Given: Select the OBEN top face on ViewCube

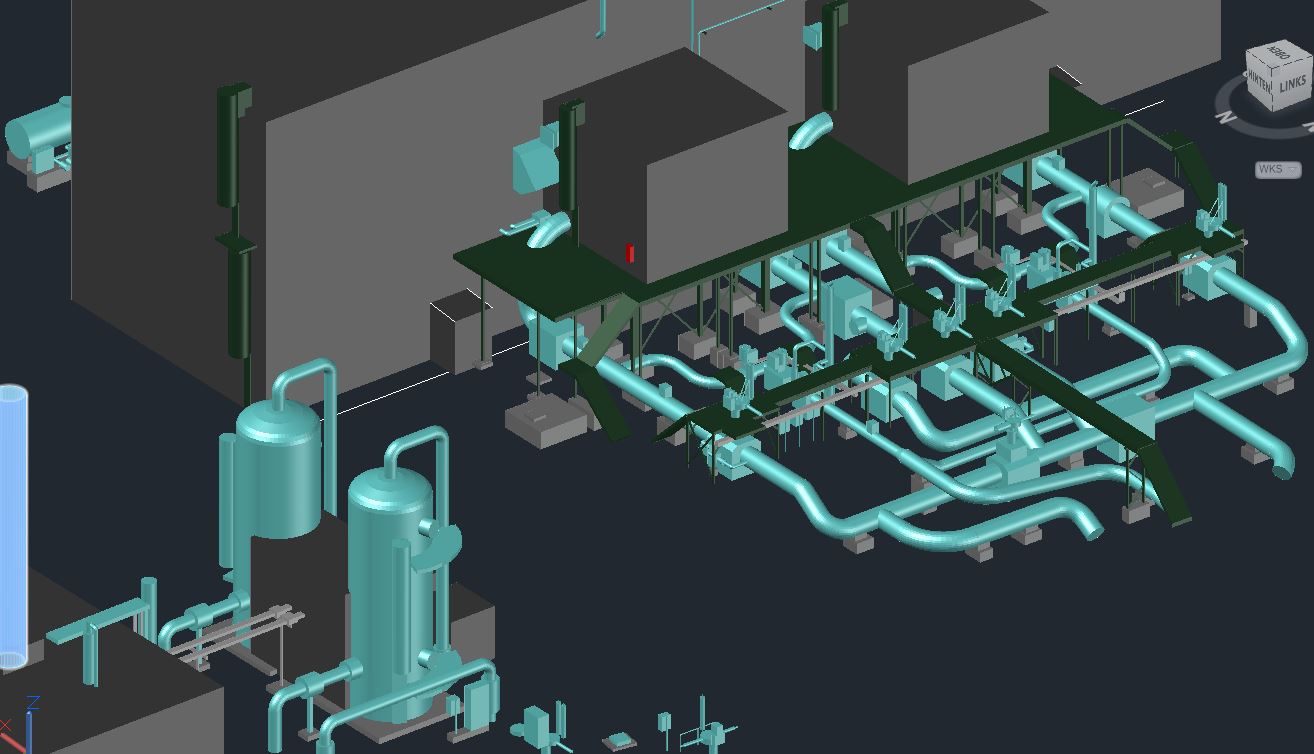Looking at the screenshot, I should (1277, 52).
